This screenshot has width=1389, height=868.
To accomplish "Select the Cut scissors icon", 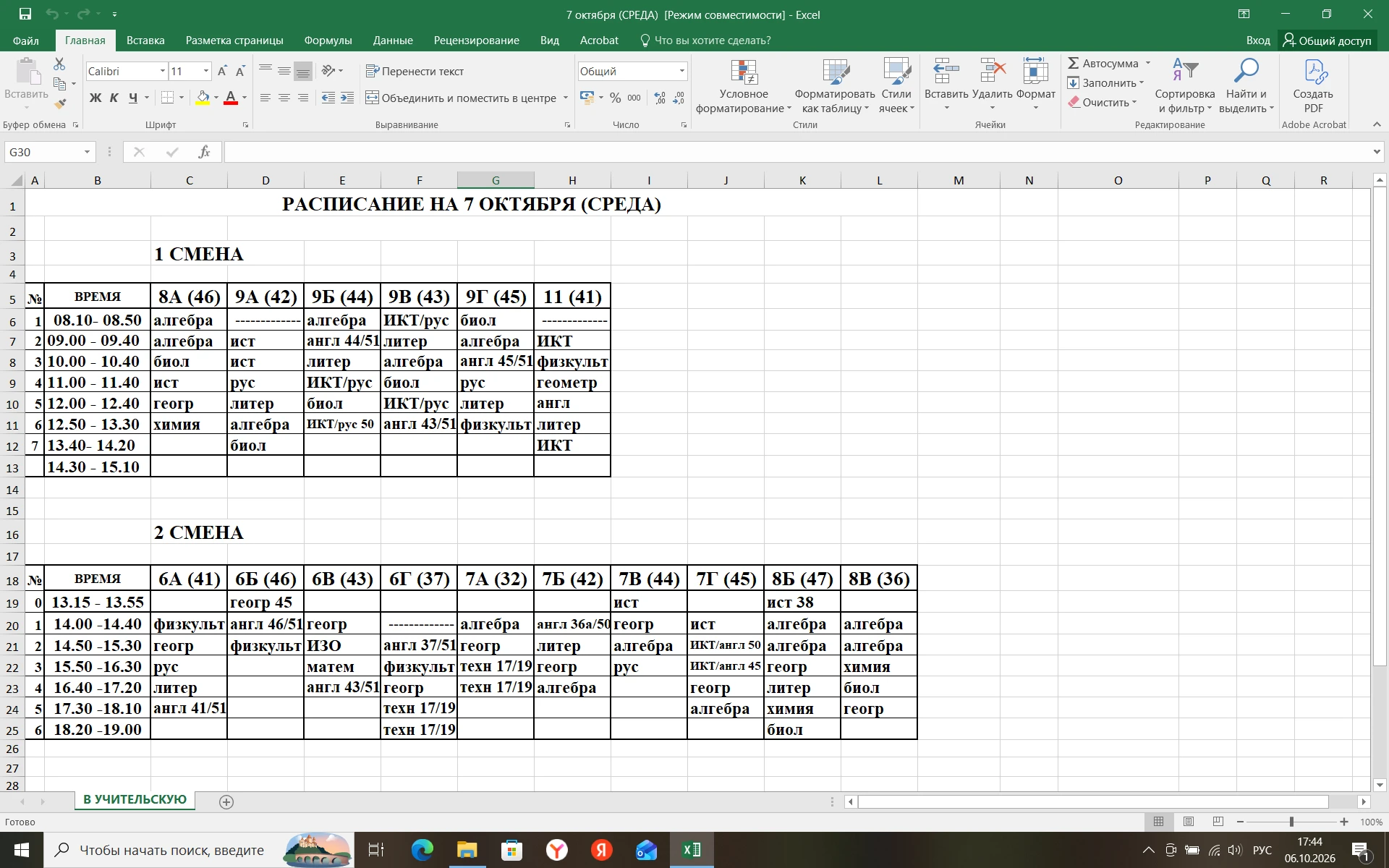I will coord(60,64).
